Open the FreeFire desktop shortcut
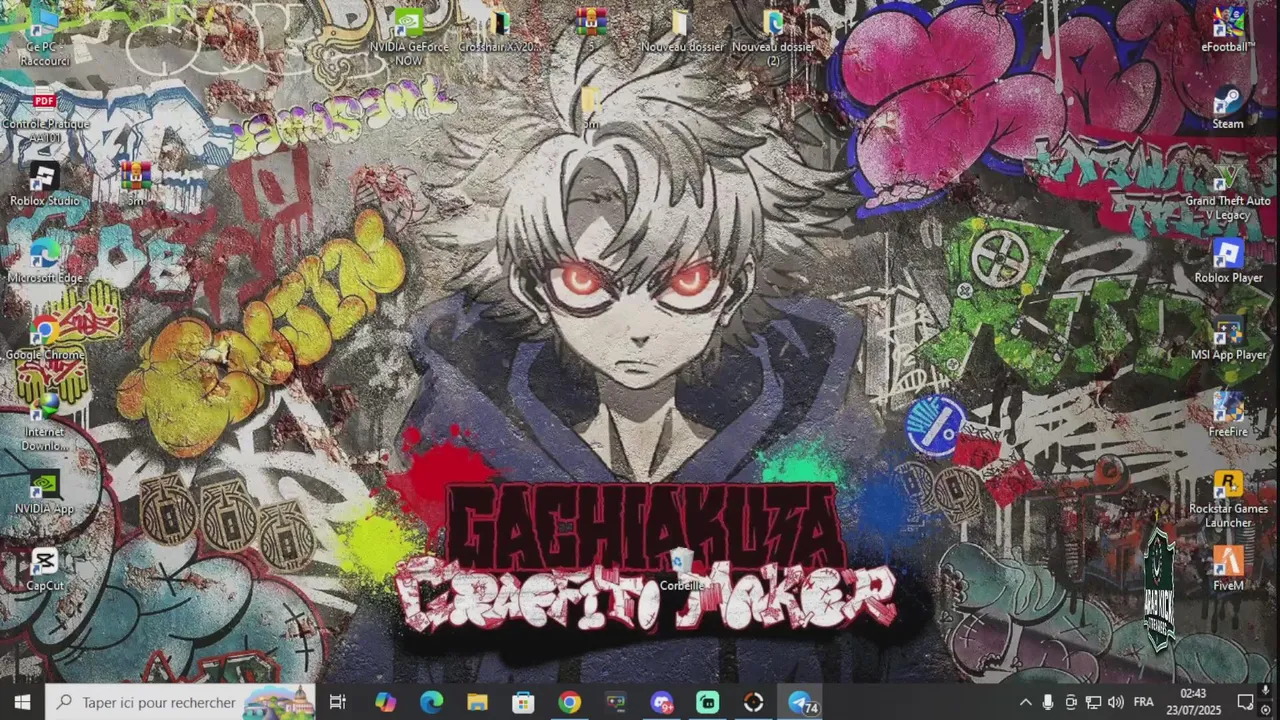The width and height of the screenshot is (1280, 720). pyautogui.click(x=1228, y=415)
